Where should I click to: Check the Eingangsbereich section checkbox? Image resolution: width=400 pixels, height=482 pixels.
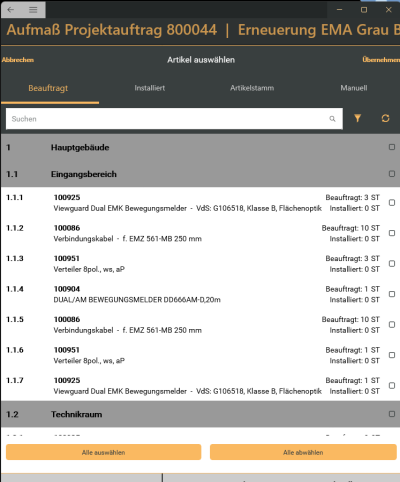392,174
